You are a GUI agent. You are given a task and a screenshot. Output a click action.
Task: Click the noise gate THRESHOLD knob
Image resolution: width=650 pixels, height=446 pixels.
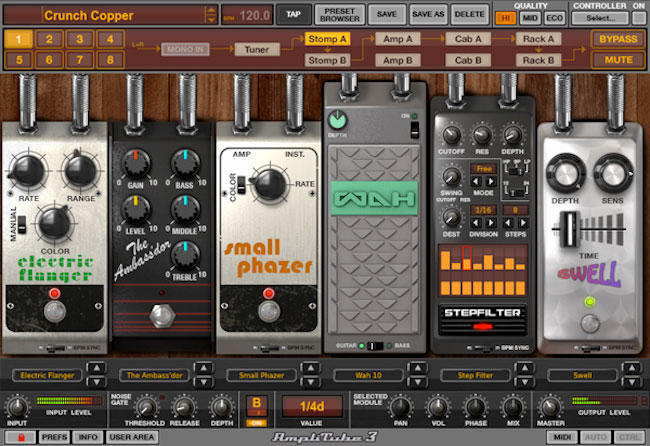146,407
